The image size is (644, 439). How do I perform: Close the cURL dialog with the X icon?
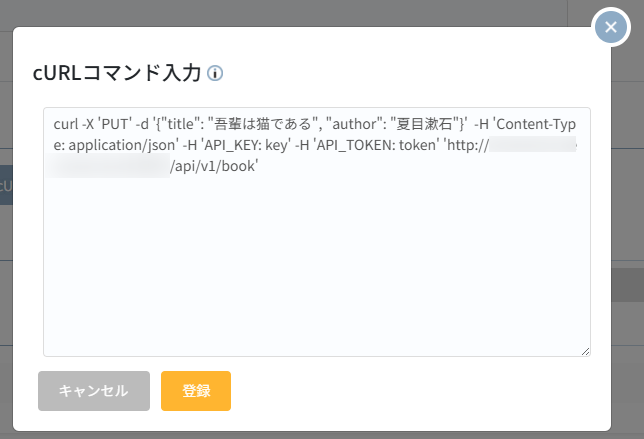611,27
